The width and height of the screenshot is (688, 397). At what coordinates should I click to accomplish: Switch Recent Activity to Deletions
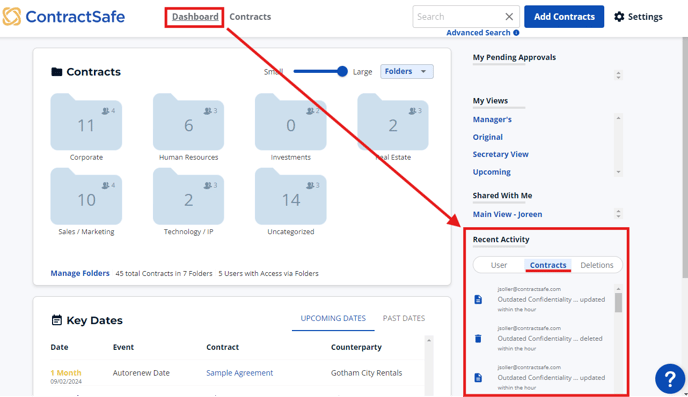pos(597,265)
